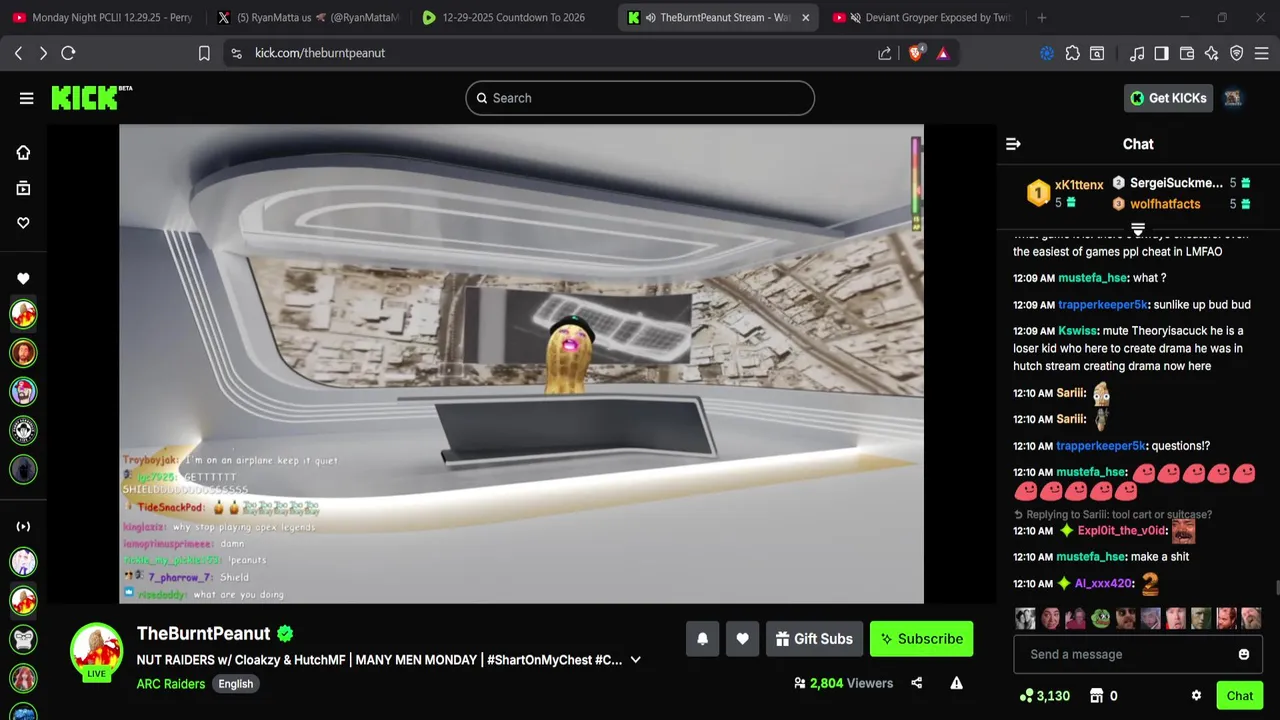Open TheBurntPeanut channel name link

pos(203,633)
